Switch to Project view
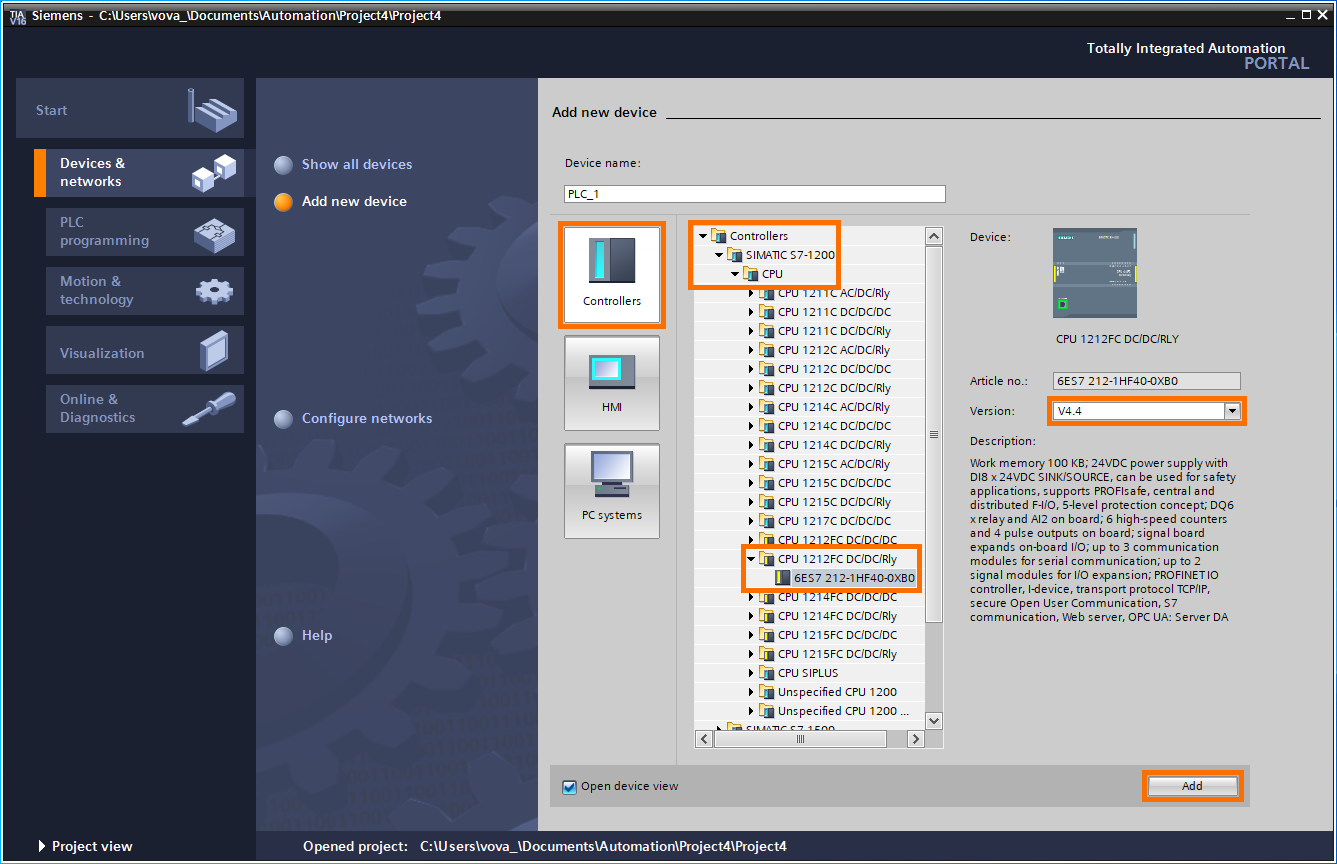 coord(84,846)
